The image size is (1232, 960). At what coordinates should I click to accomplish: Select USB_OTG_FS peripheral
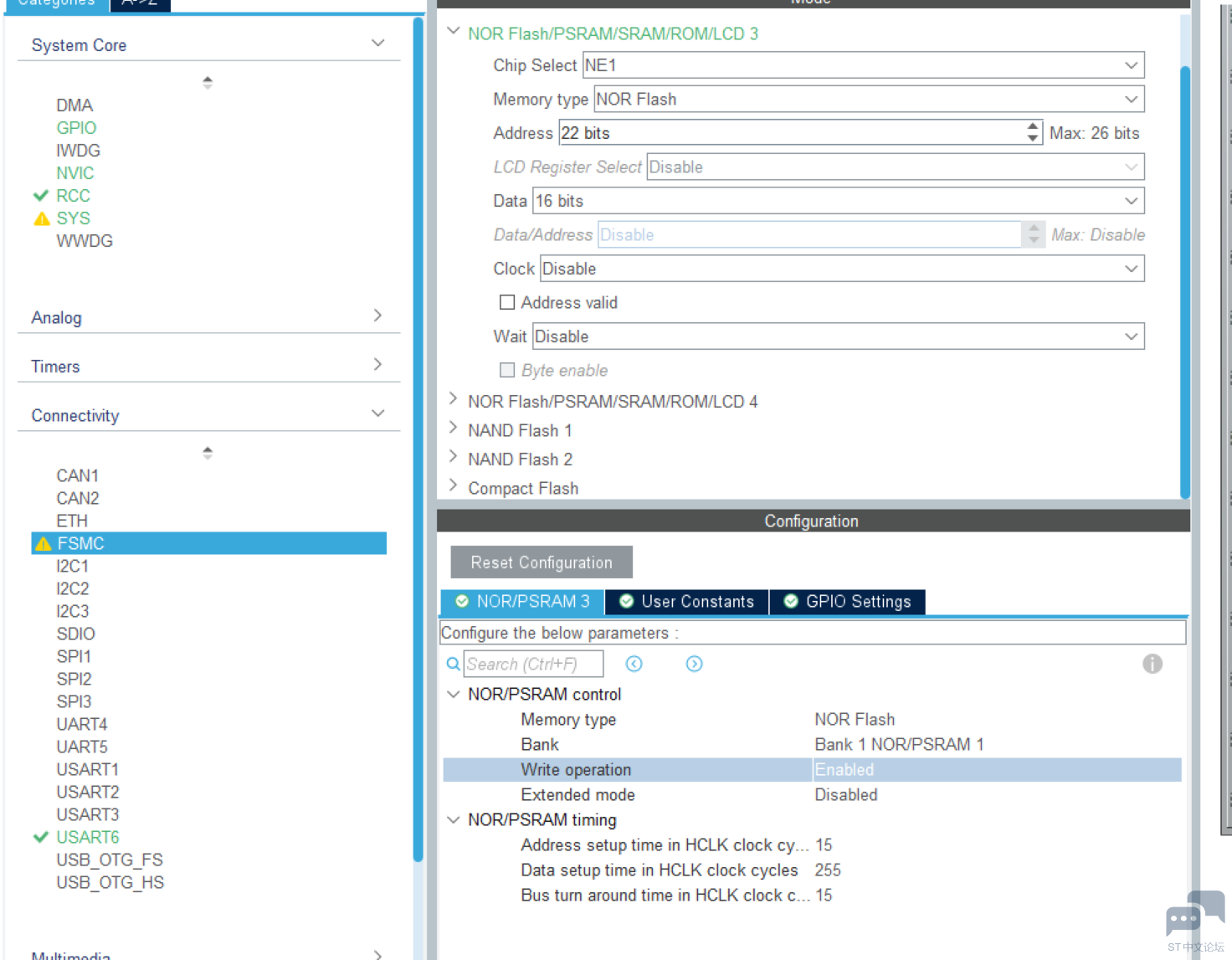pyautogui.click(x=110, y=860)
